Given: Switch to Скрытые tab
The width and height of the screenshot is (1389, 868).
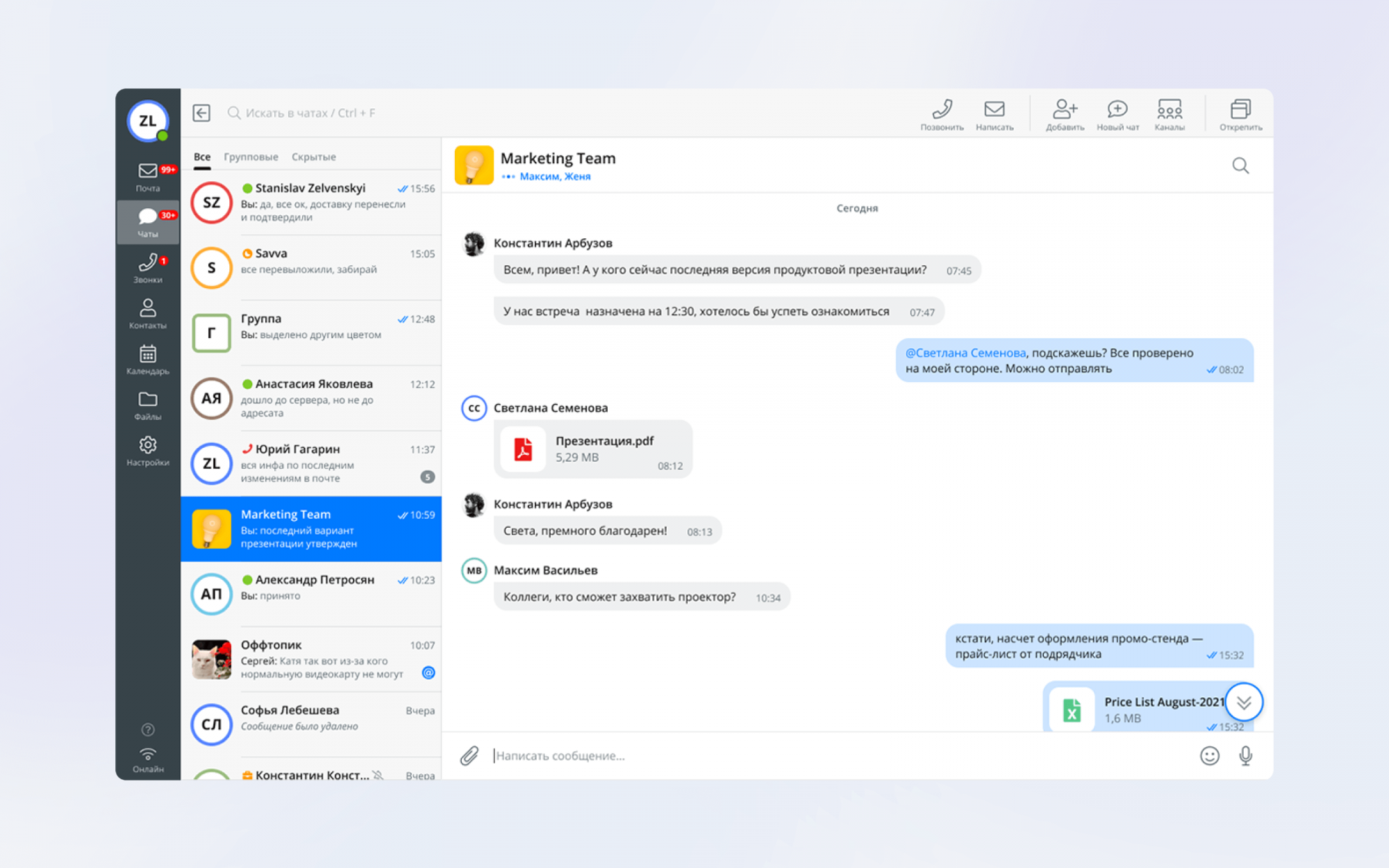Looking at the screenshot, I should [313, 157].
